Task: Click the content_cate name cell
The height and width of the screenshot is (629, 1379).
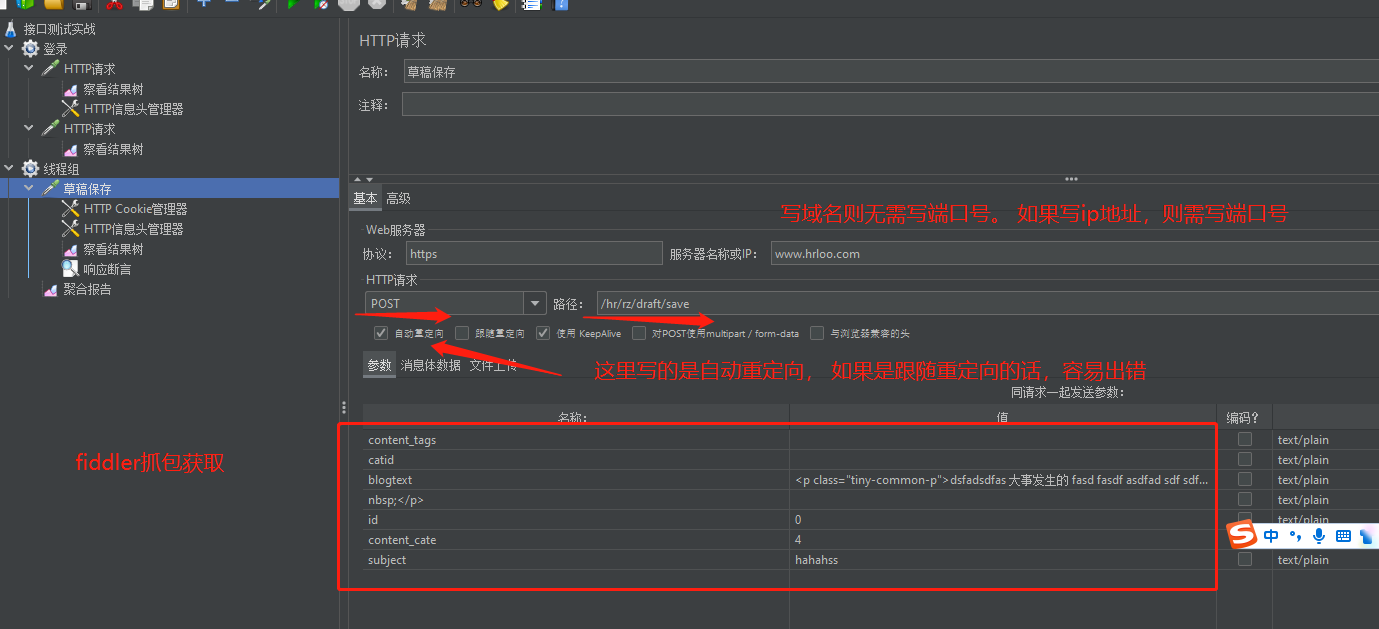Action: coord(576,539)
